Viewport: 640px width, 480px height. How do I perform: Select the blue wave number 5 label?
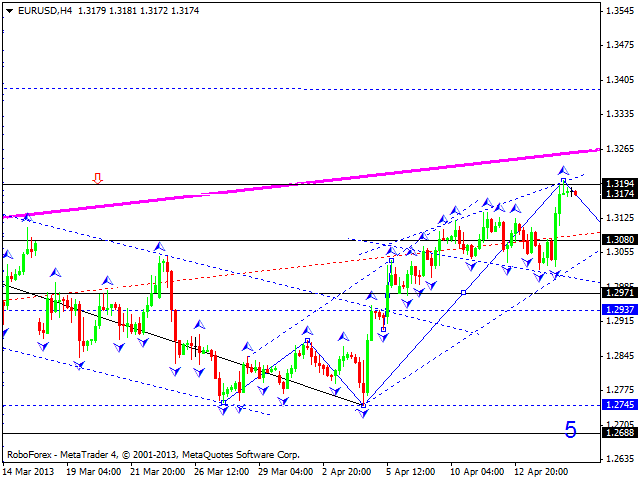pyautogui.click(x=571, y=430)
